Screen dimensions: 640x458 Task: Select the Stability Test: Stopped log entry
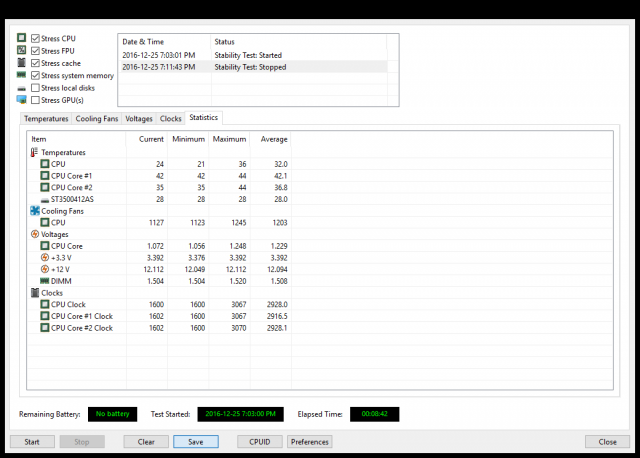250,67
